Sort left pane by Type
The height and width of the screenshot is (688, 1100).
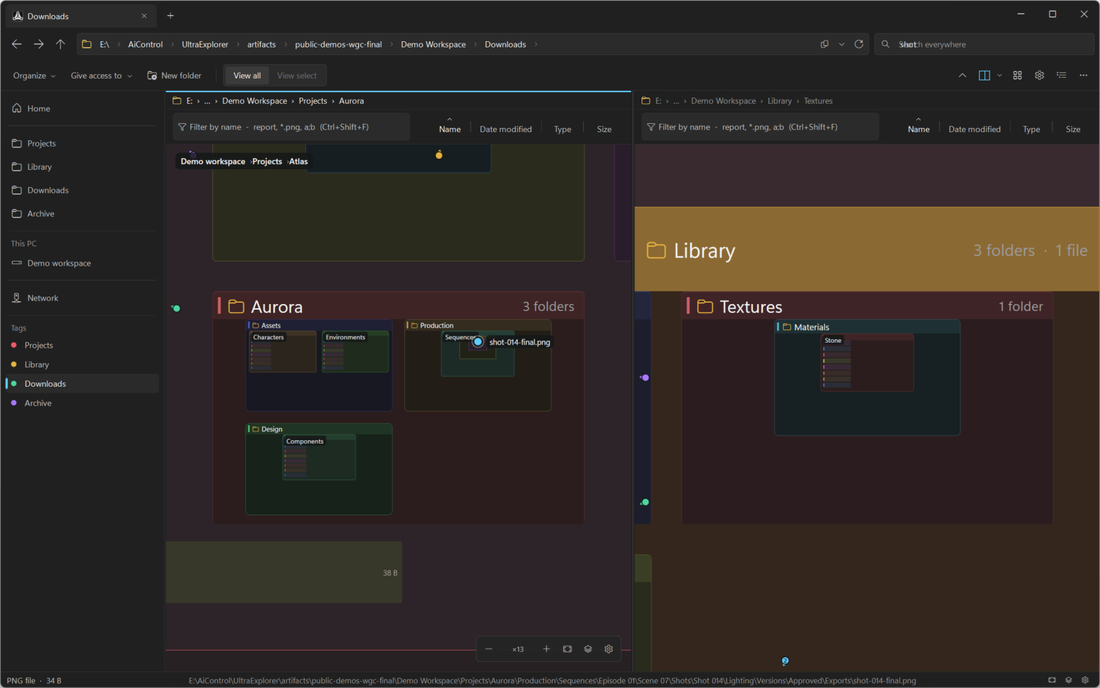pyautogui.click(x=562, y=129)
